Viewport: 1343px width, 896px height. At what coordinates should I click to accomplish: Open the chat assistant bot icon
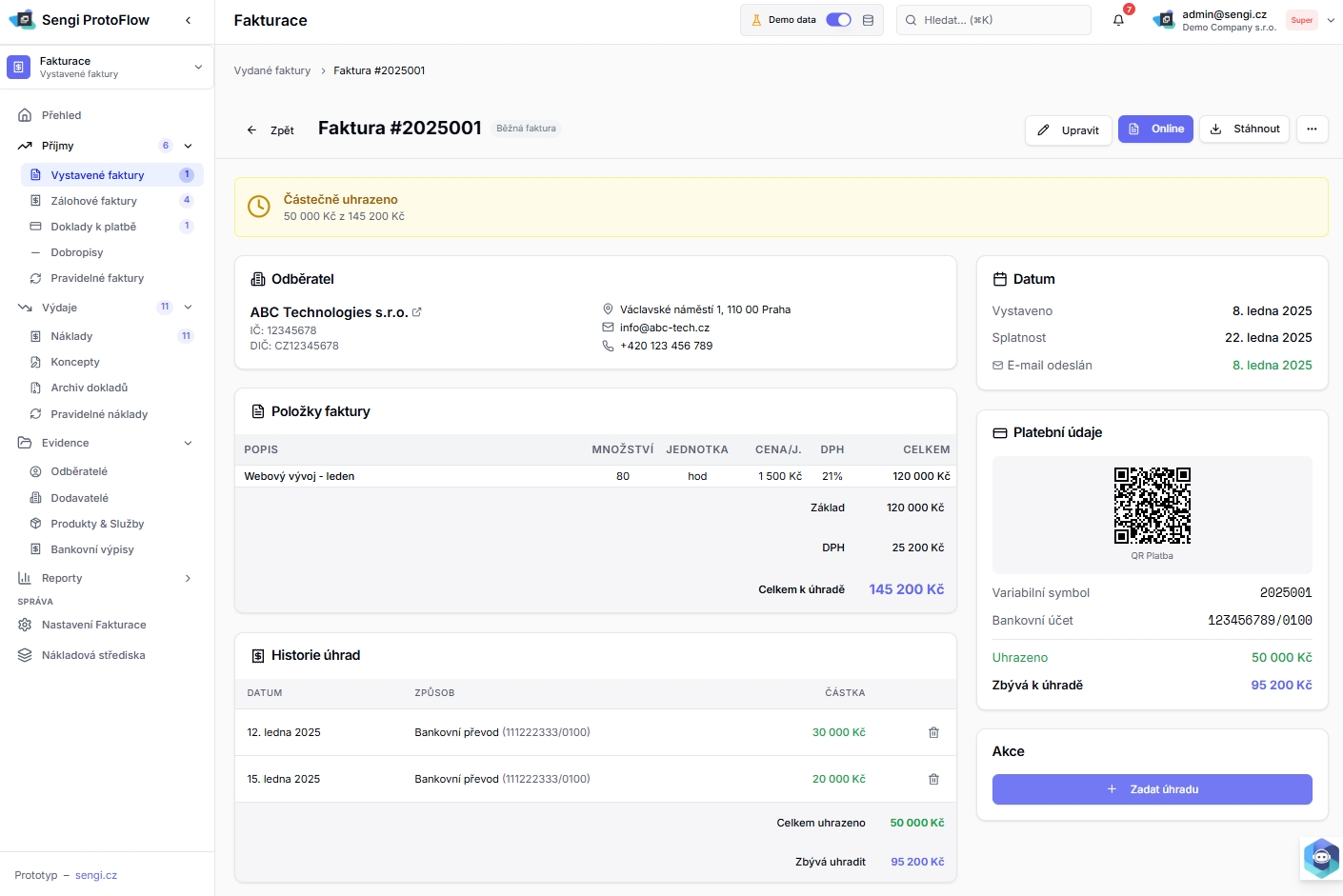coord(1320,858)
